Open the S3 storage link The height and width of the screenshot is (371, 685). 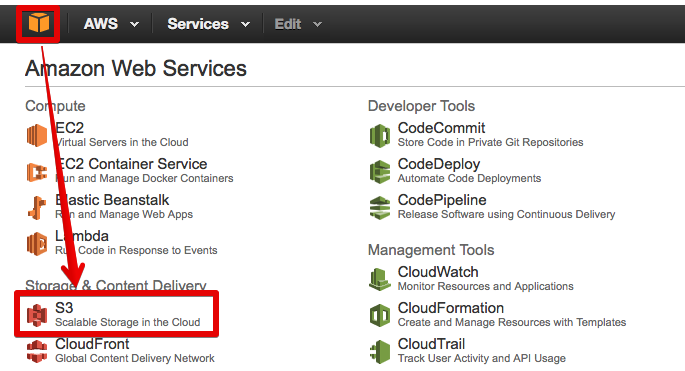[x=64, y=308]
